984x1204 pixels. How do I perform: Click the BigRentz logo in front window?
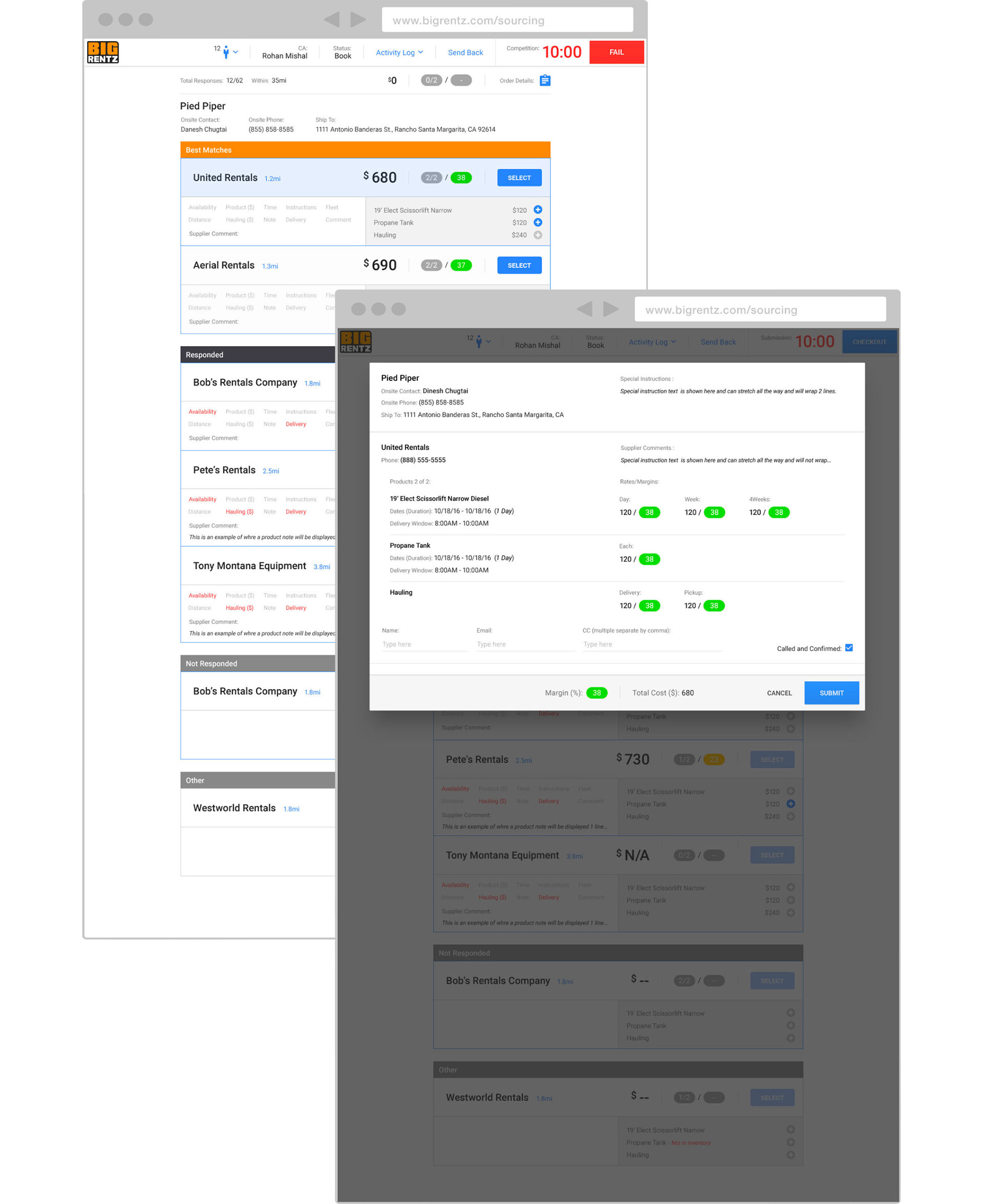click(355, 342)
